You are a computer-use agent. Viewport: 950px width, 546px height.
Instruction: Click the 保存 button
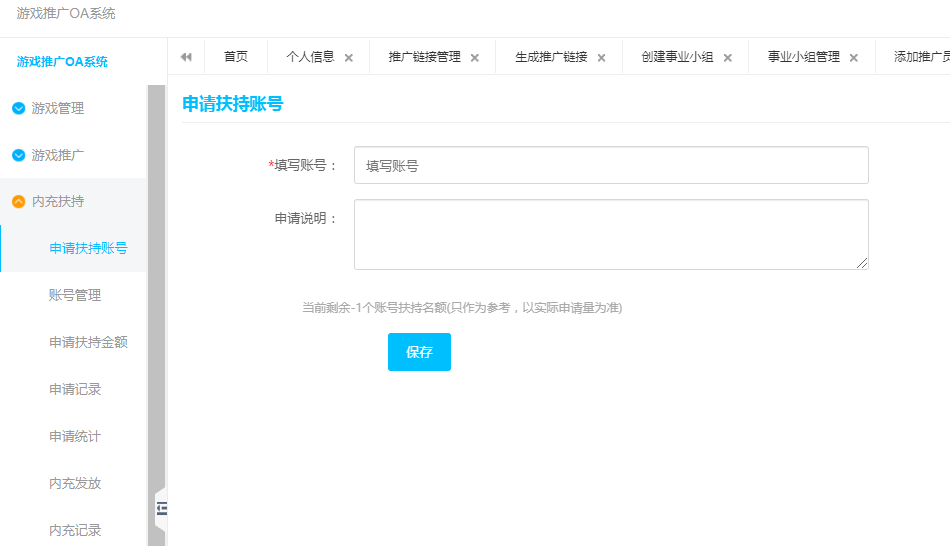tap(419, 352)
